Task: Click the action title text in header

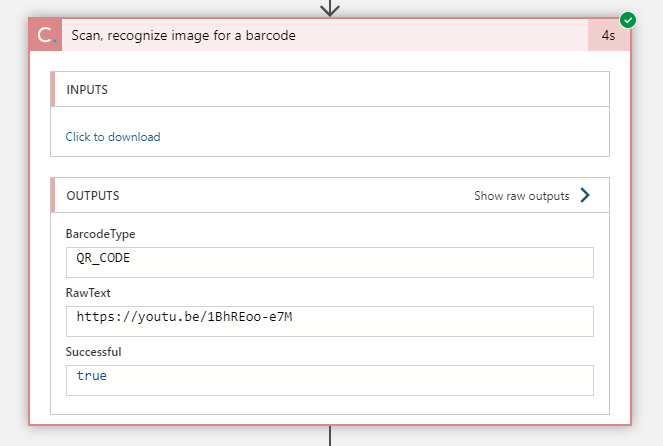Action: point(183,35)
